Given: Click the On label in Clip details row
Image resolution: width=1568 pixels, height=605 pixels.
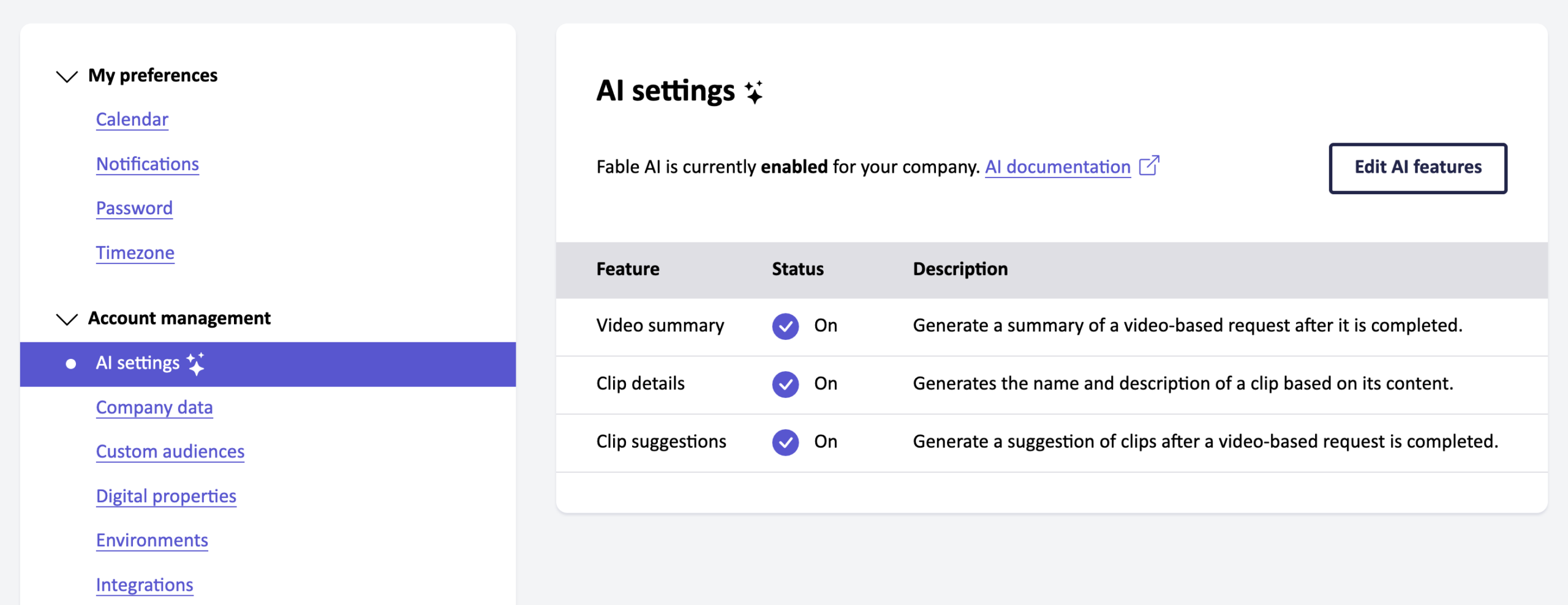Looking at the screenshot, I should pos(826,384).
